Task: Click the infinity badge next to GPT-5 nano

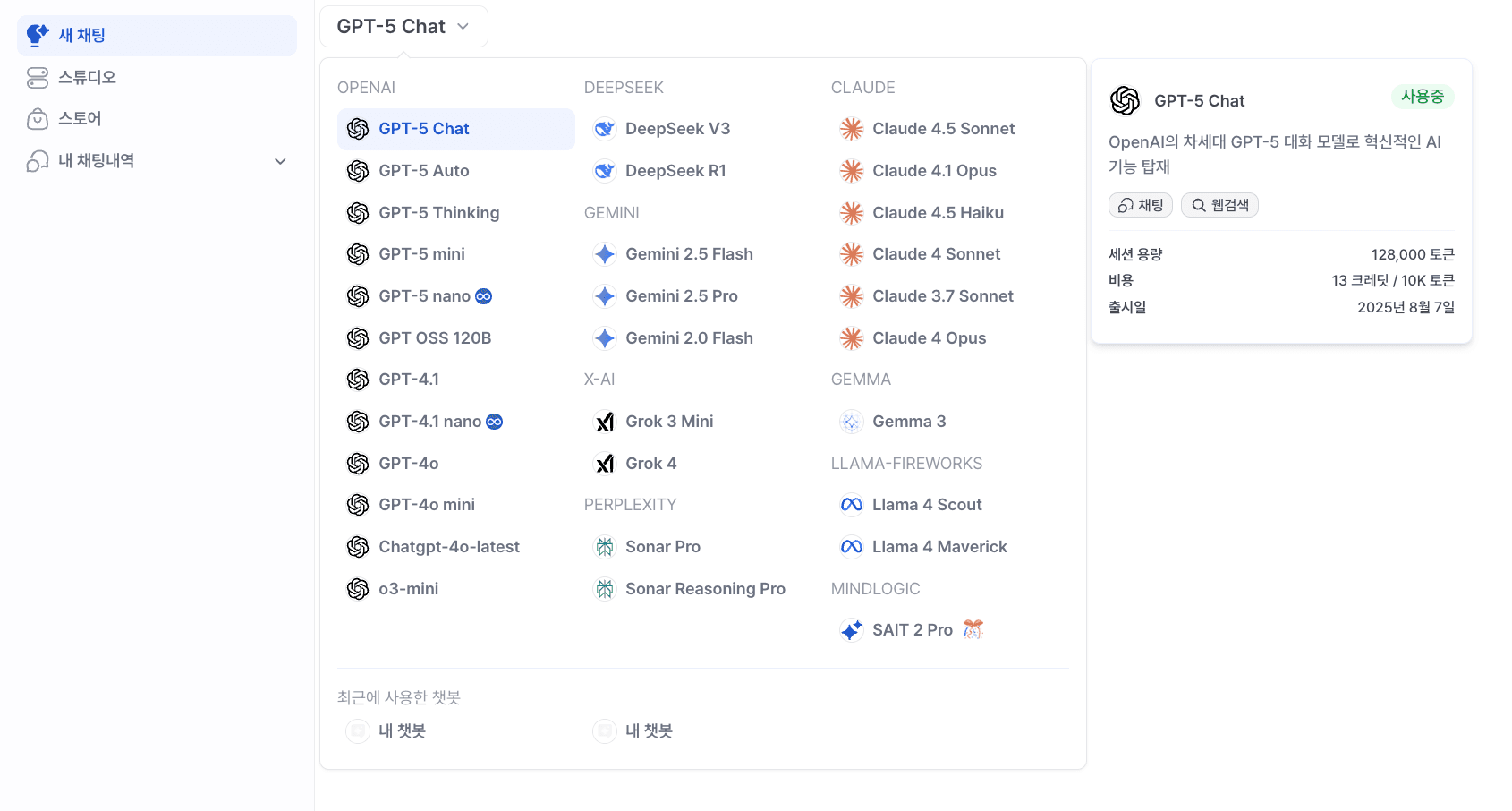Action: pyautogui.click(x=484, y=296)
